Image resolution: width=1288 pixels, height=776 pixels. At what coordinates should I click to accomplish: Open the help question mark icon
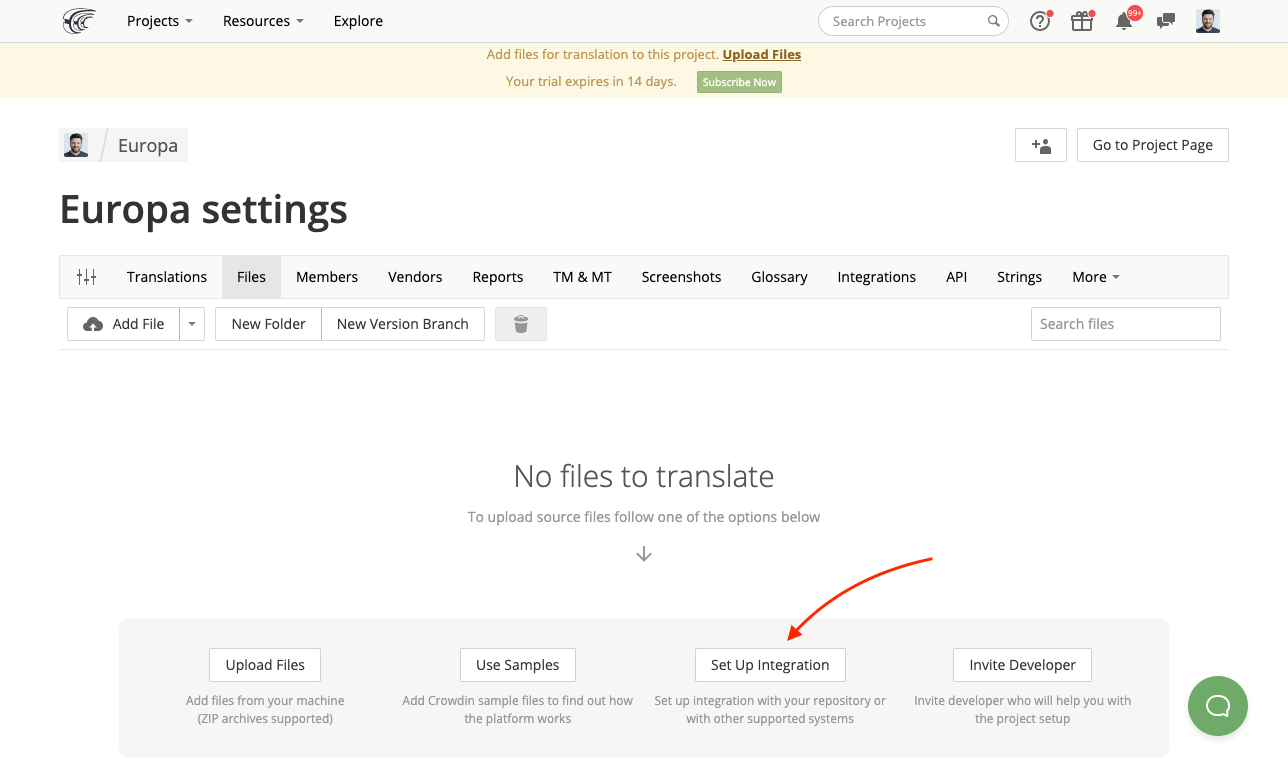[1040, 21]
